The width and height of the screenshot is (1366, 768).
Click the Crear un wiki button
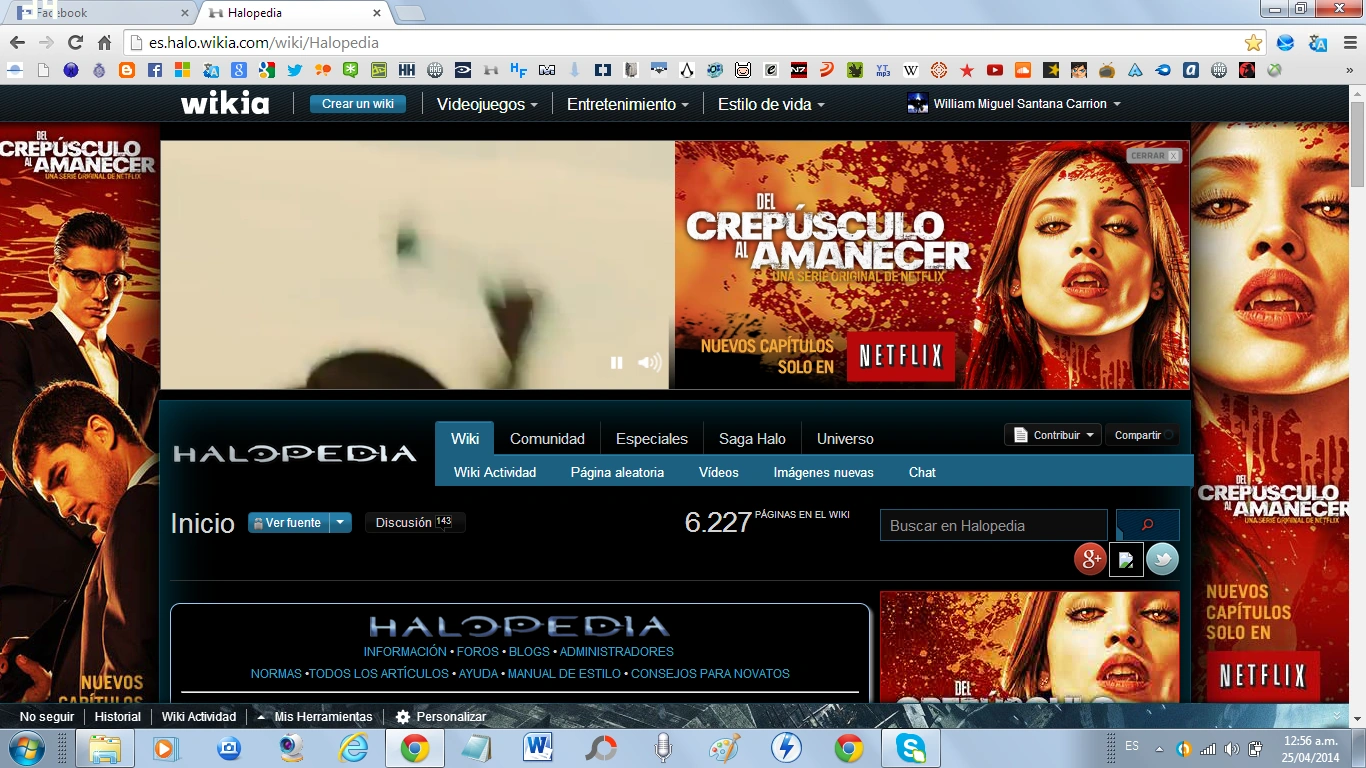[x=358, y=104]
